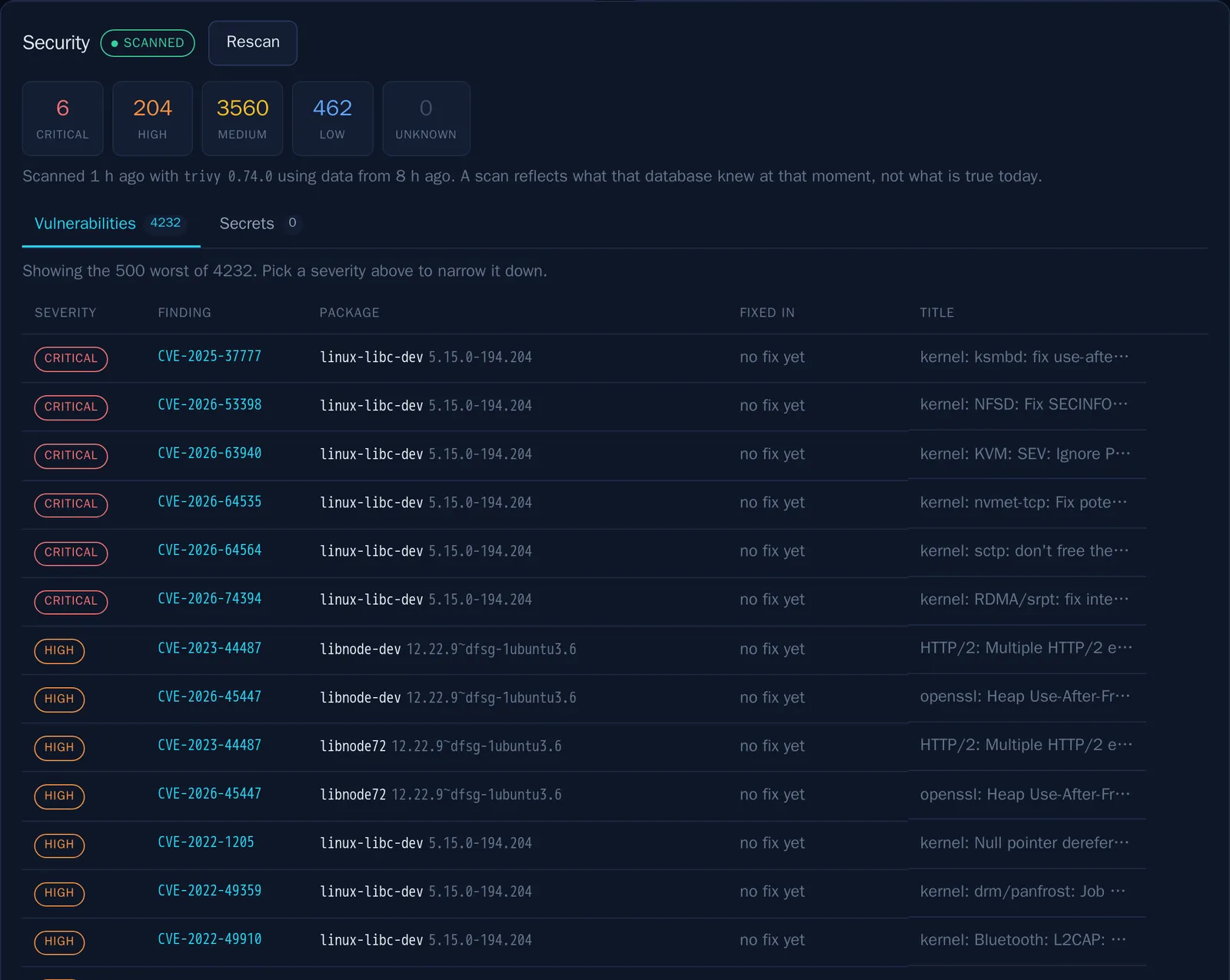Filter by the 204 High severity card

tap(152, 118)
